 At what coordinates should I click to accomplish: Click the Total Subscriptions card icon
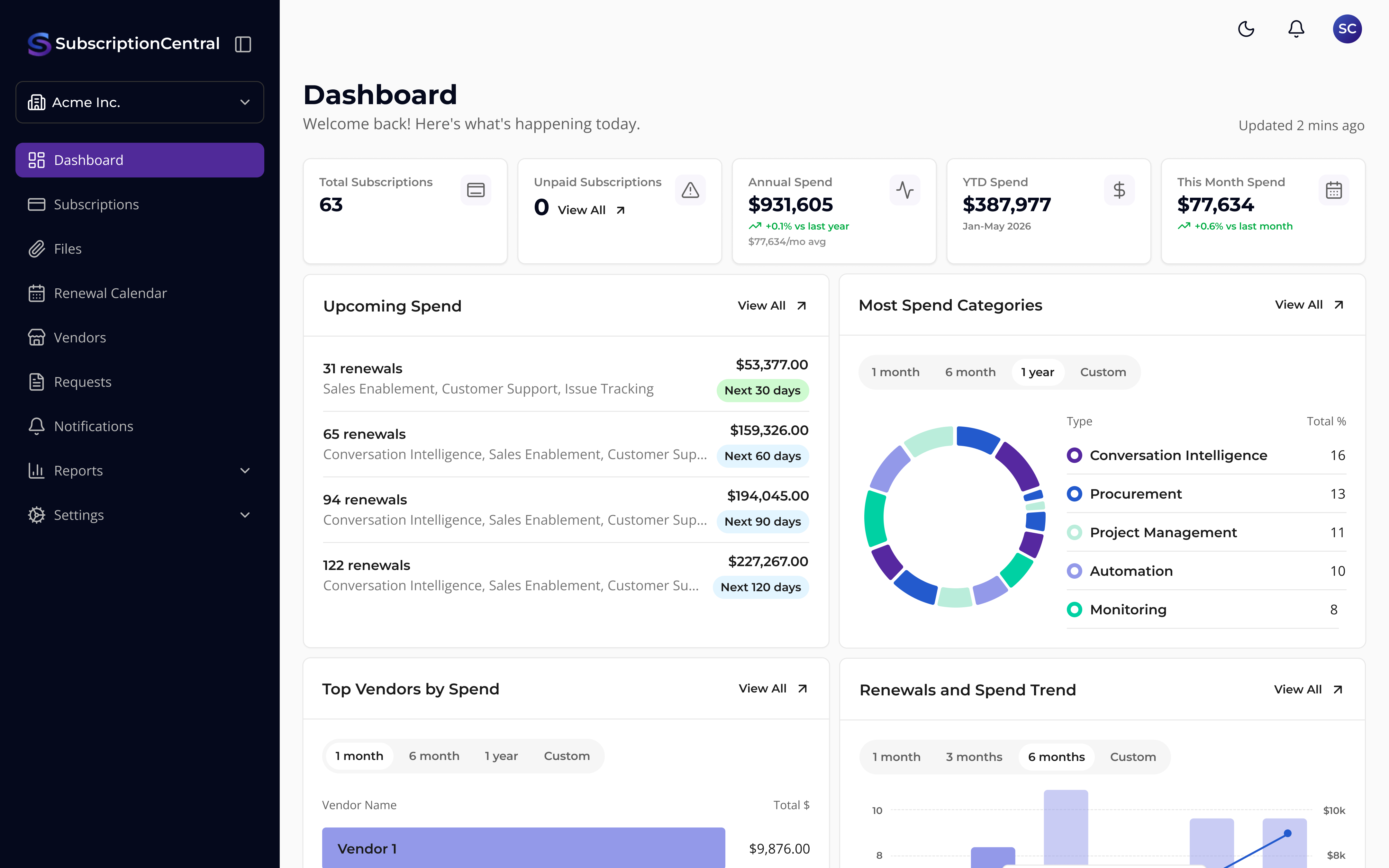click(476, 190)
